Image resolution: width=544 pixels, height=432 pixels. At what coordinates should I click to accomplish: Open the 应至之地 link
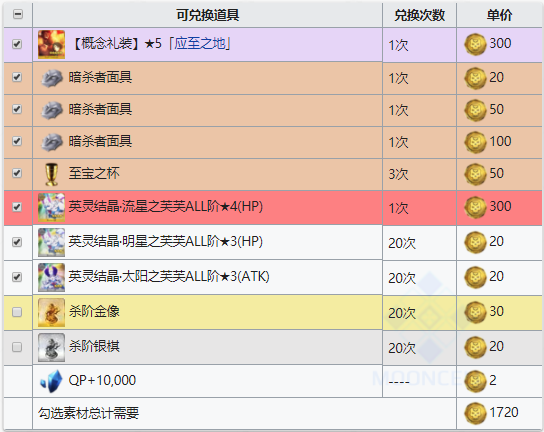point(199,44)
